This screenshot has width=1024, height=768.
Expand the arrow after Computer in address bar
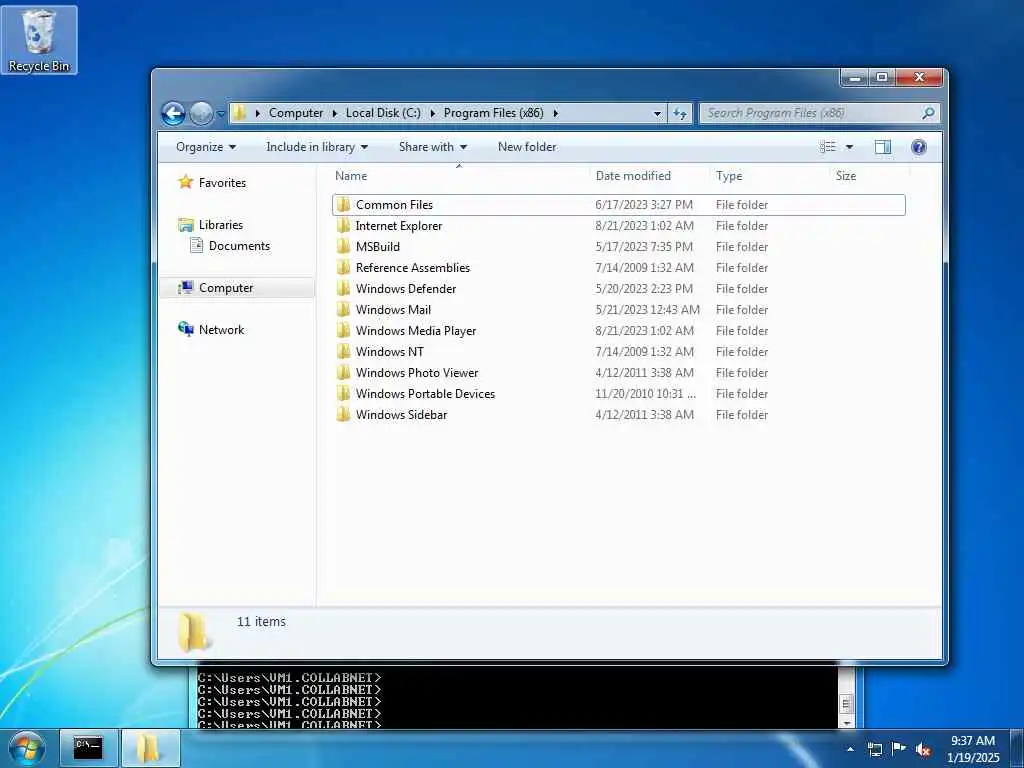pyautogui.click(x=334, y=113)
